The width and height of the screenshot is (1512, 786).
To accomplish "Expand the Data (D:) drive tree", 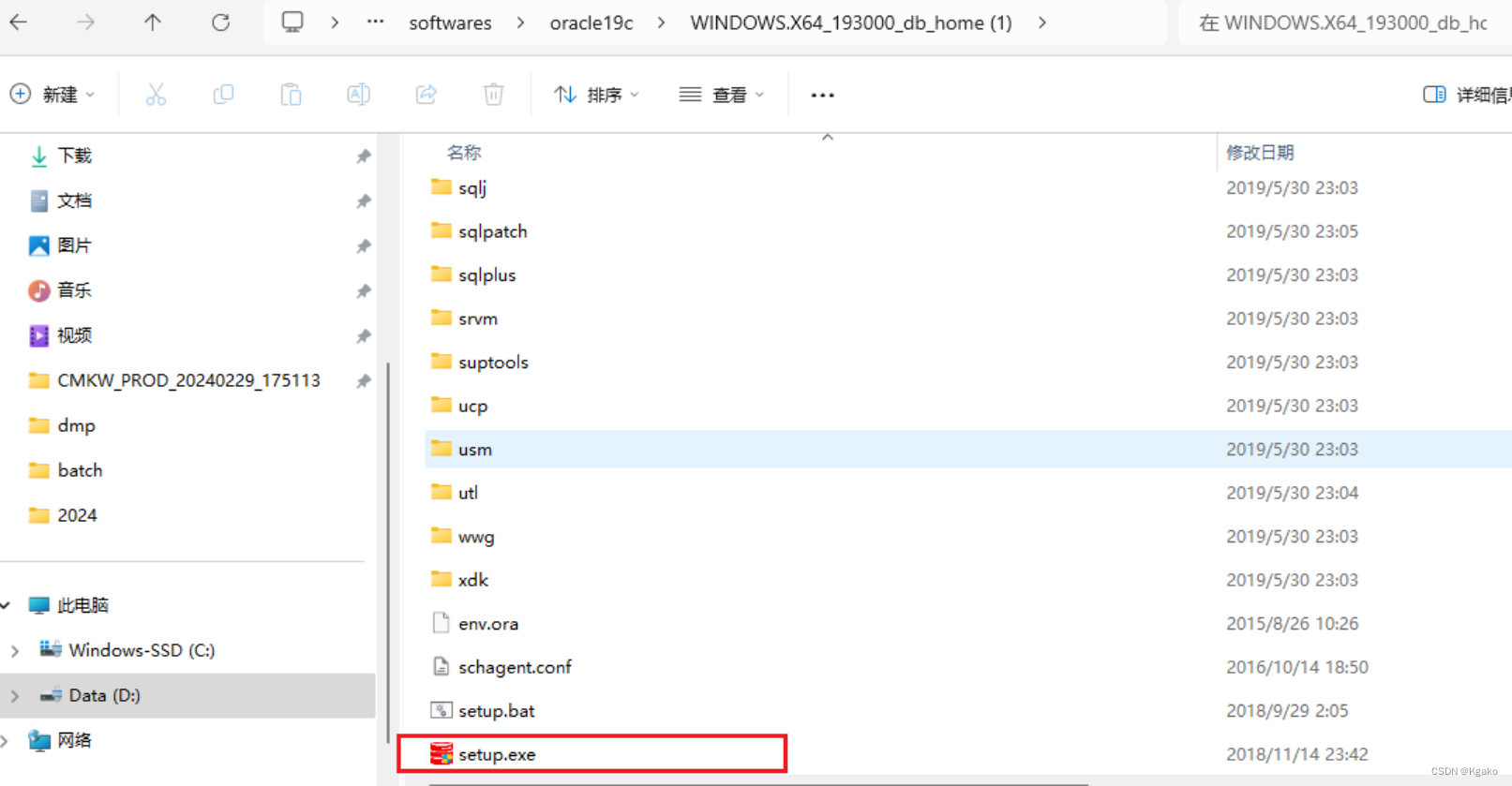I will [14, 695].
